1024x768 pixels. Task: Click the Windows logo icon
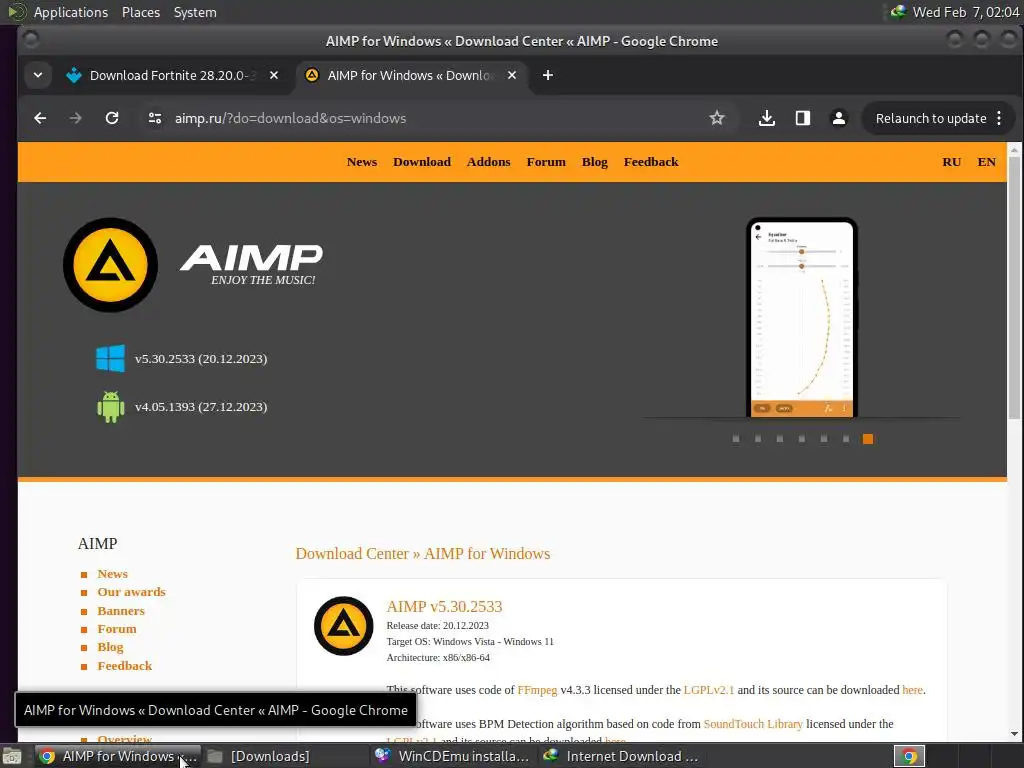(110, 359)
